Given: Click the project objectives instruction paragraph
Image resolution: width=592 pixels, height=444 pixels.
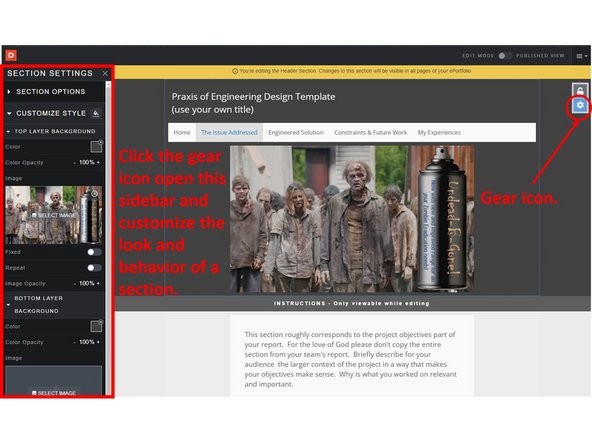Looking at the screenshot, I should point(350,359).
